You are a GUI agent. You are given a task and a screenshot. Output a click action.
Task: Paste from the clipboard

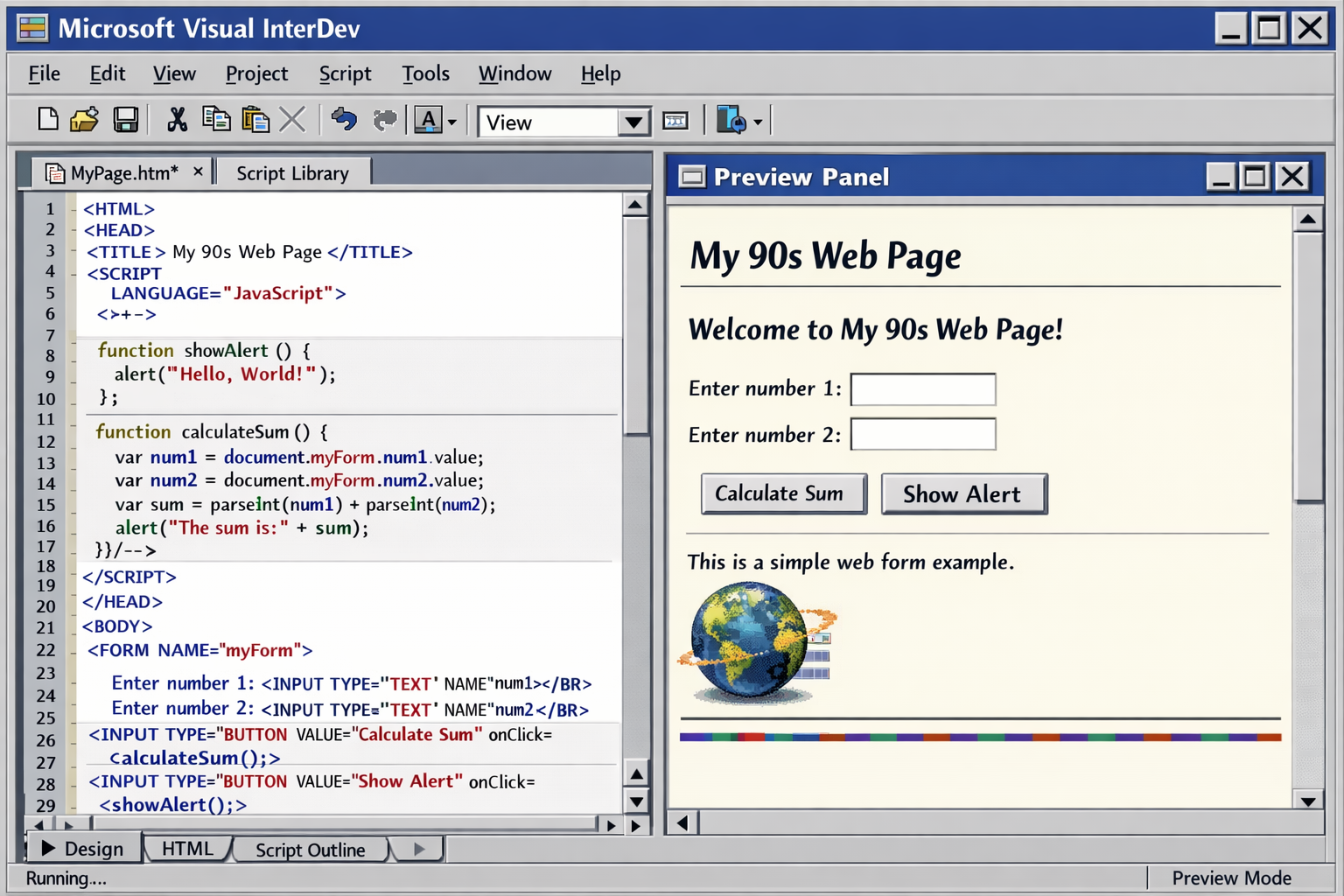(255, 120)
